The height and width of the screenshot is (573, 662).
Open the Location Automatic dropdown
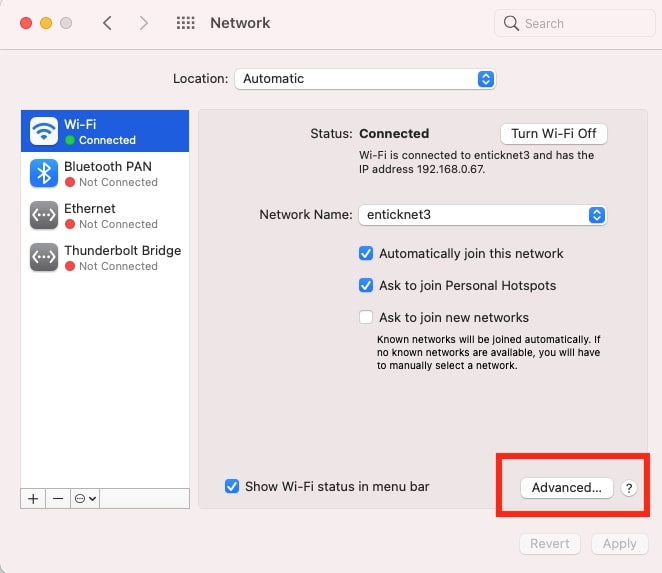point(365,79)
